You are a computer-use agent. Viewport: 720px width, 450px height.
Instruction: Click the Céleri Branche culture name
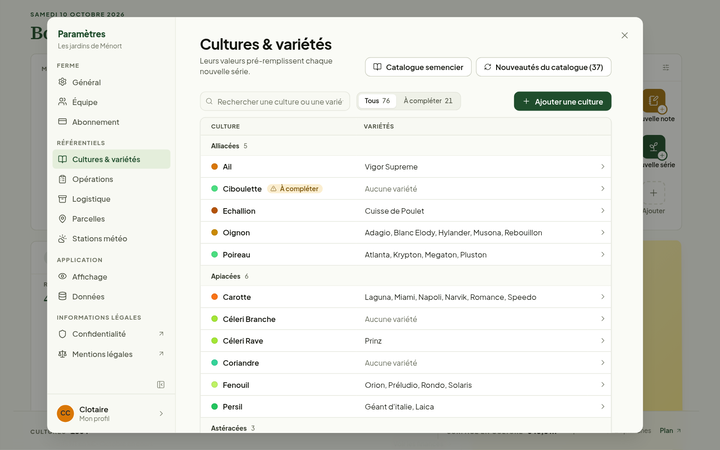click(x=249, y=319)
